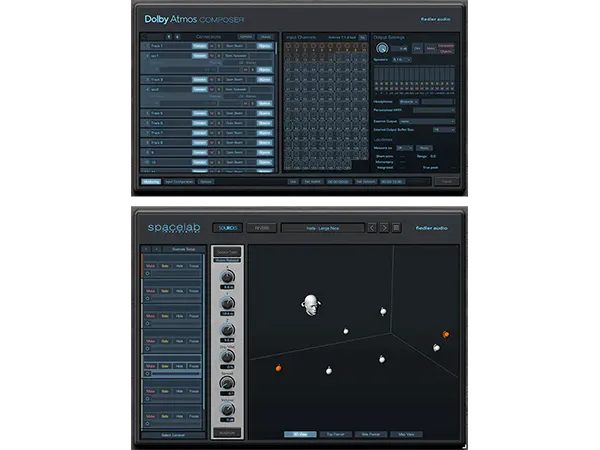
Task: Solo Track 1 with its S button
Action: point(219,46)
